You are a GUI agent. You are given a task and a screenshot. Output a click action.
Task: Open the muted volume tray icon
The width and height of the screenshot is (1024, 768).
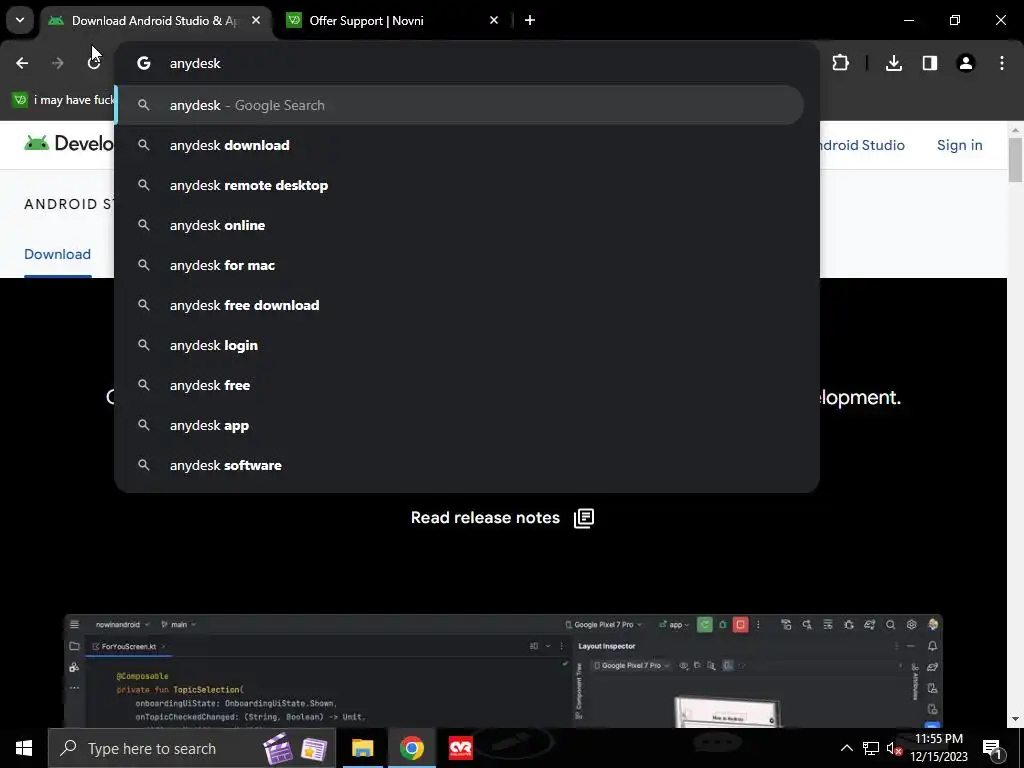894,748
